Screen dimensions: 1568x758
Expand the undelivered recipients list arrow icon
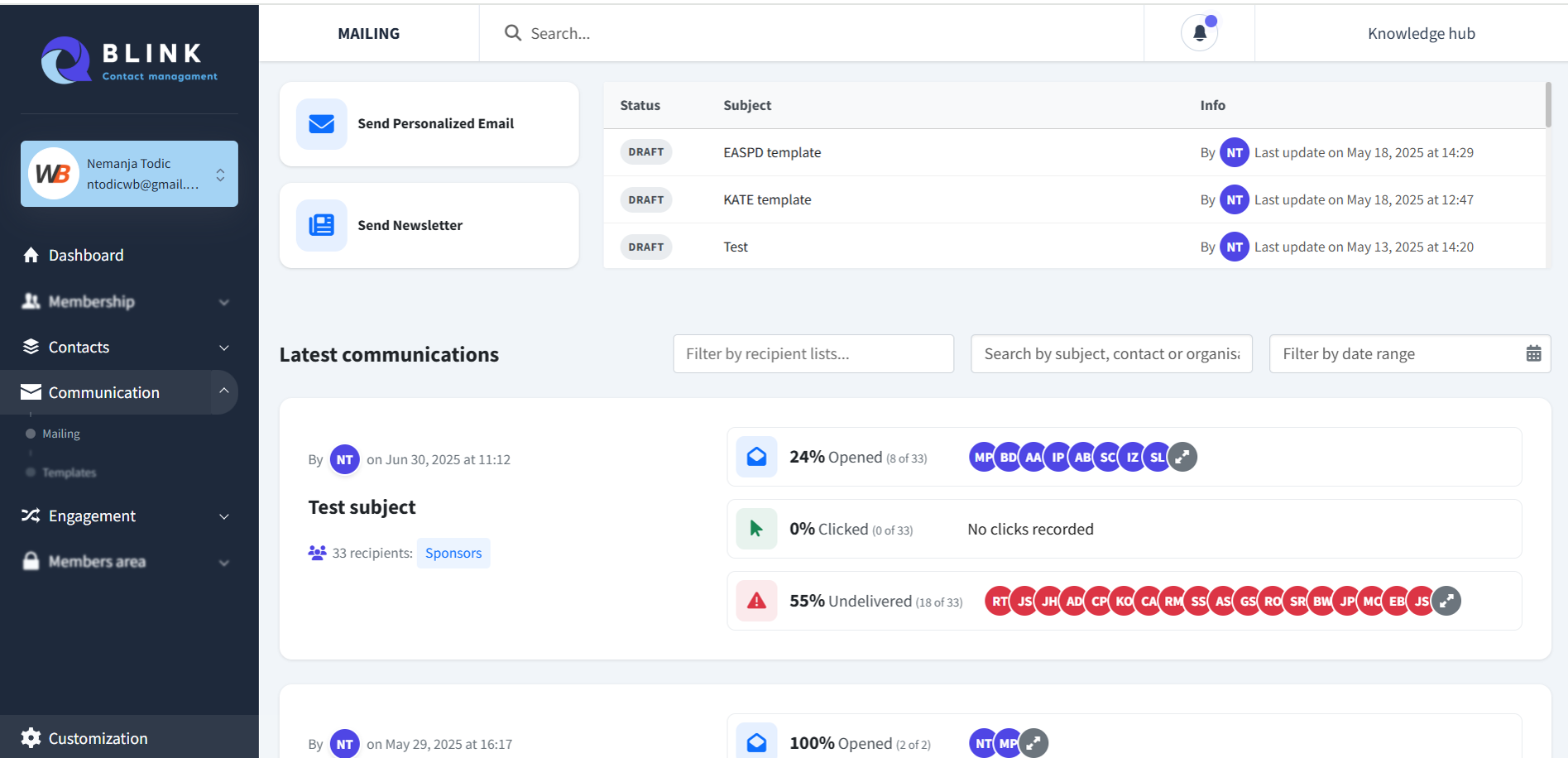pyautogui.click(x=1446, y=601)
